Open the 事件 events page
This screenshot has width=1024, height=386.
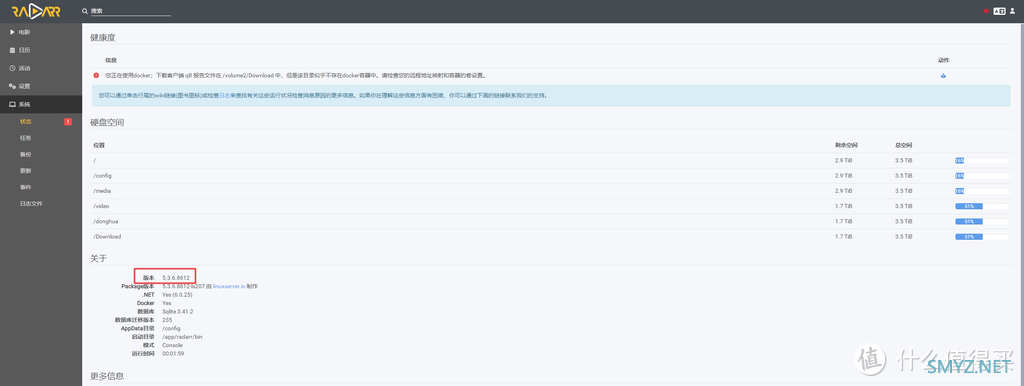click(25, 187)
